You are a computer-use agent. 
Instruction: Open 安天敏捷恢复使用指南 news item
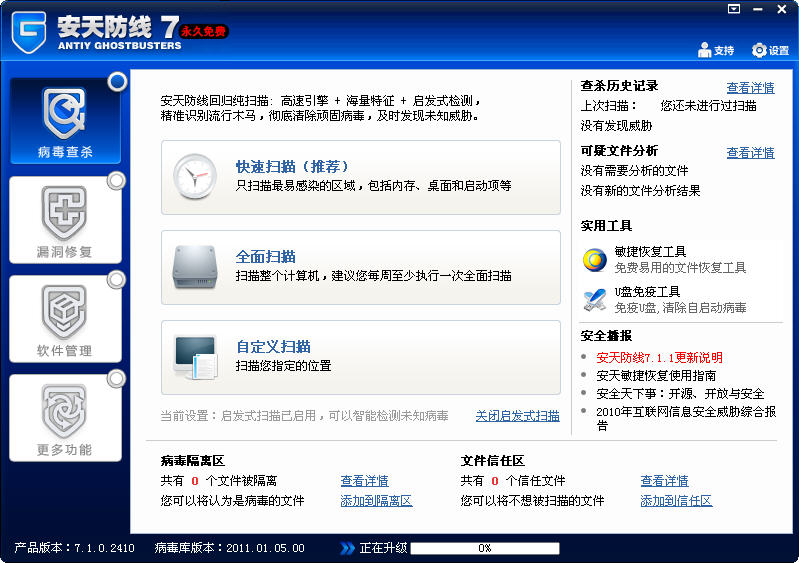point(656,376)
